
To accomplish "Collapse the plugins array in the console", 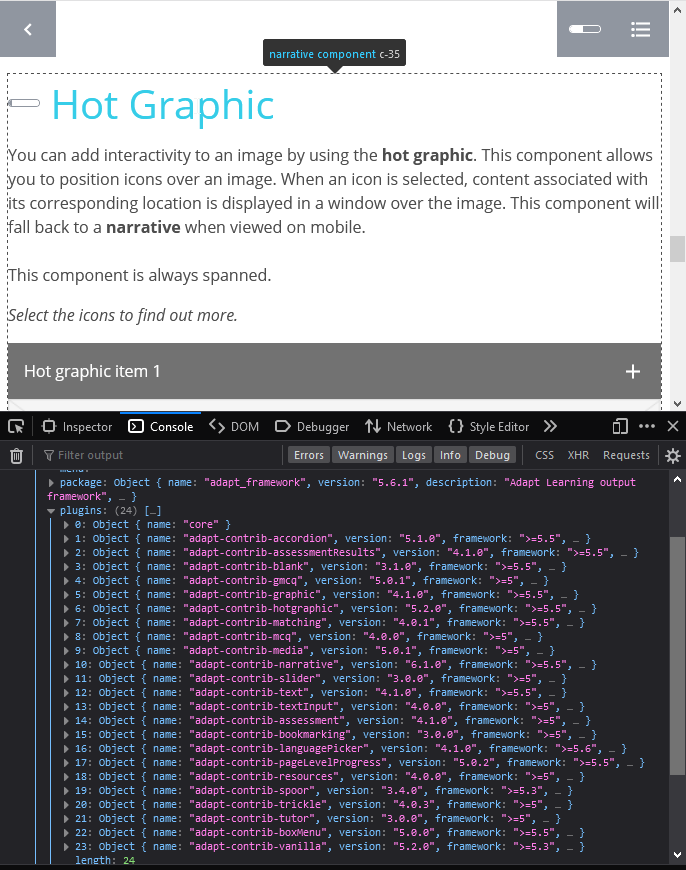I will pyautogui.click(x=52, y=510).
